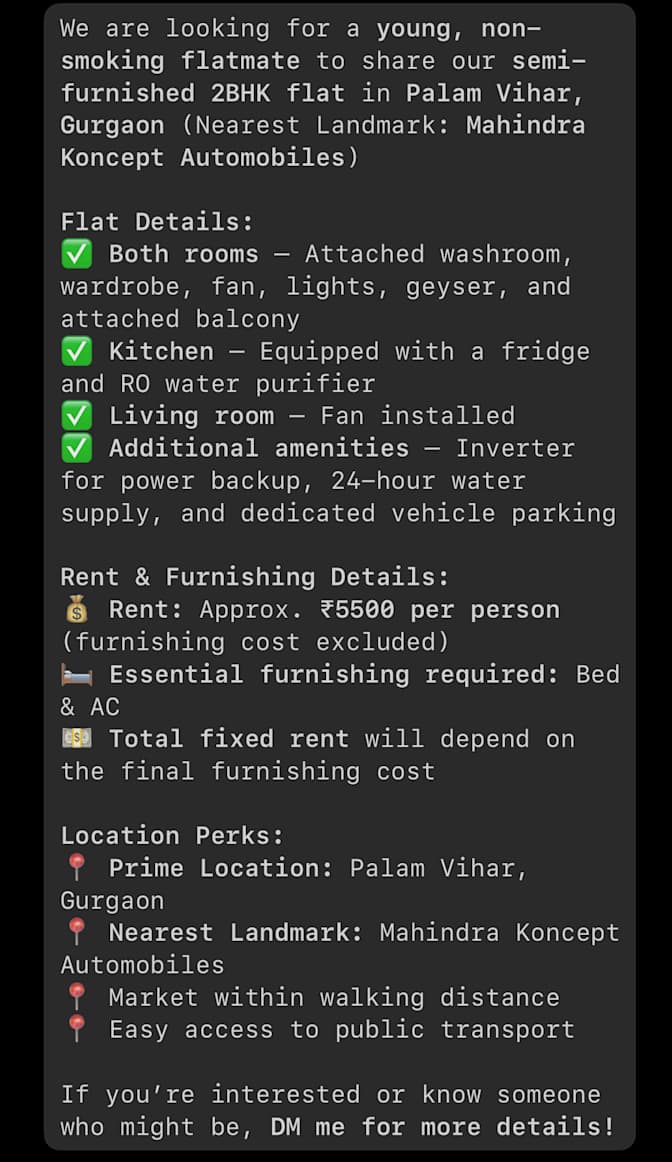The width and height of the screenshot is (672, 1162).
Task: Click the young, non-smoking flatmate phrase
Action: (x=301, y=44)
